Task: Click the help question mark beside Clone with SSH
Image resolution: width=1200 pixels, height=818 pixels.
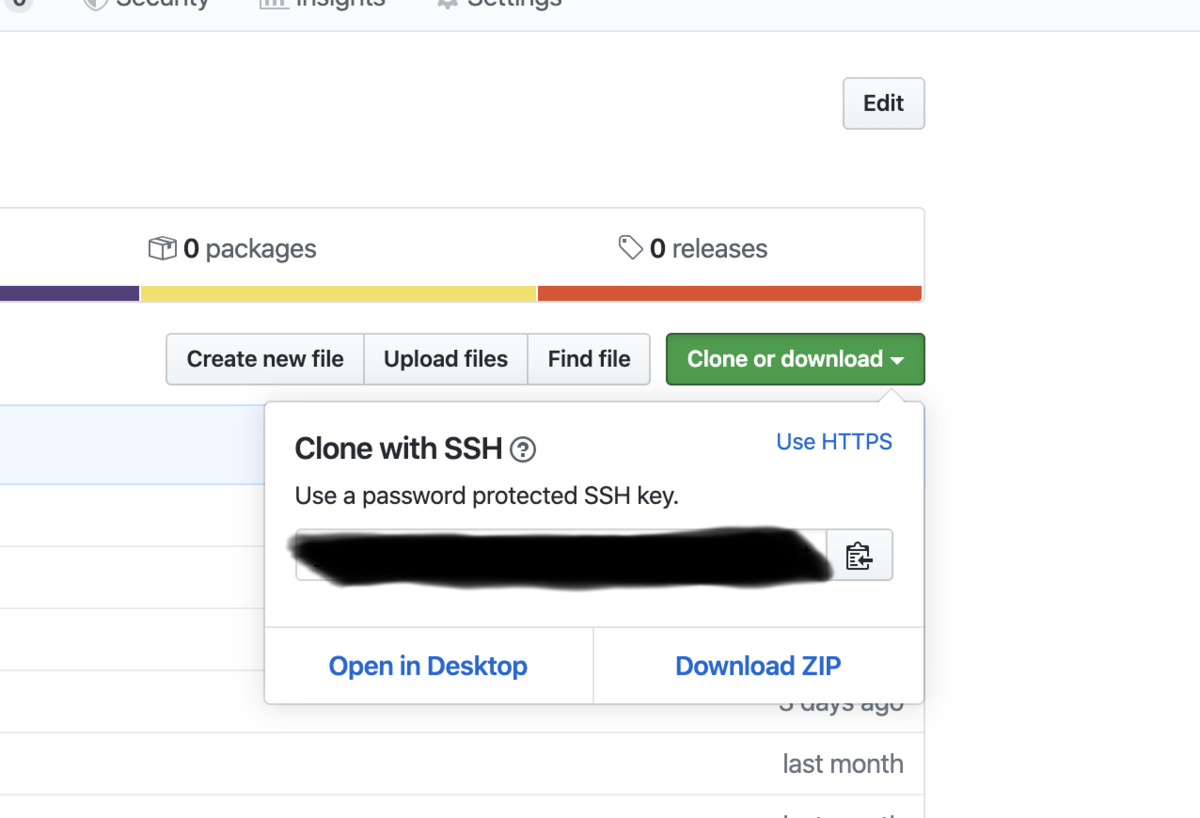Action: point(523,450)
